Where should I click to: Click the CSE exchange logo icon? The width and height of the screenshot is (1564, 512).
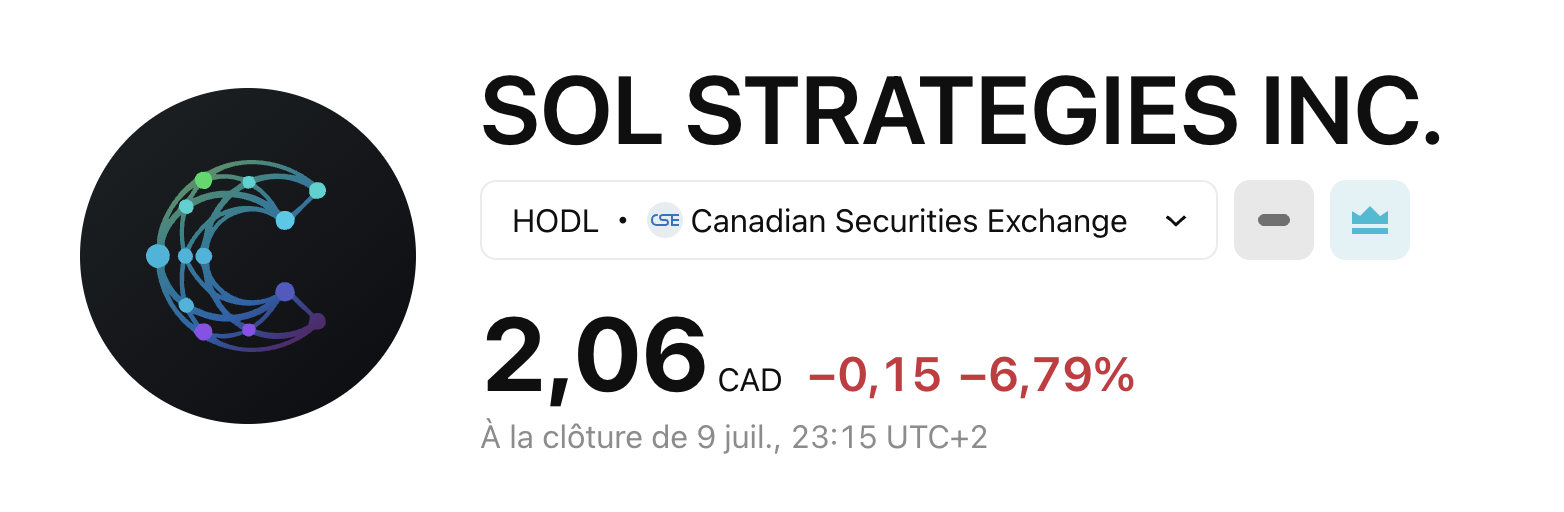click(664, 220)
